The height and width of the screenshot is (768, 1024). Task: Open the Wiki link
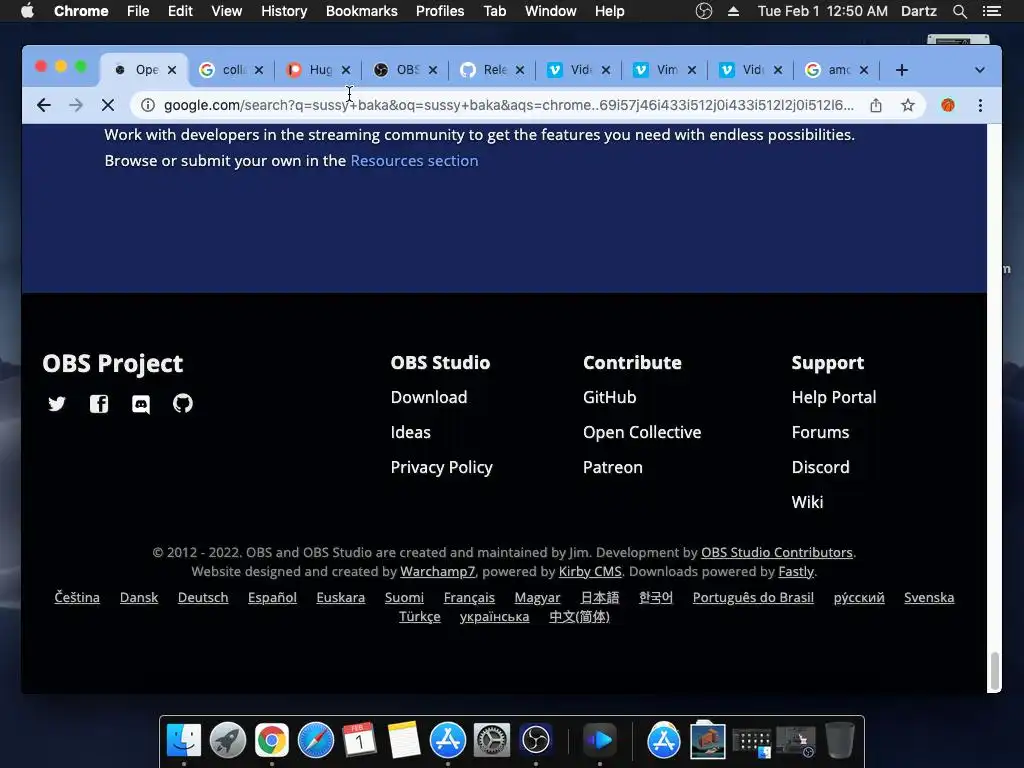pos(807,502)
